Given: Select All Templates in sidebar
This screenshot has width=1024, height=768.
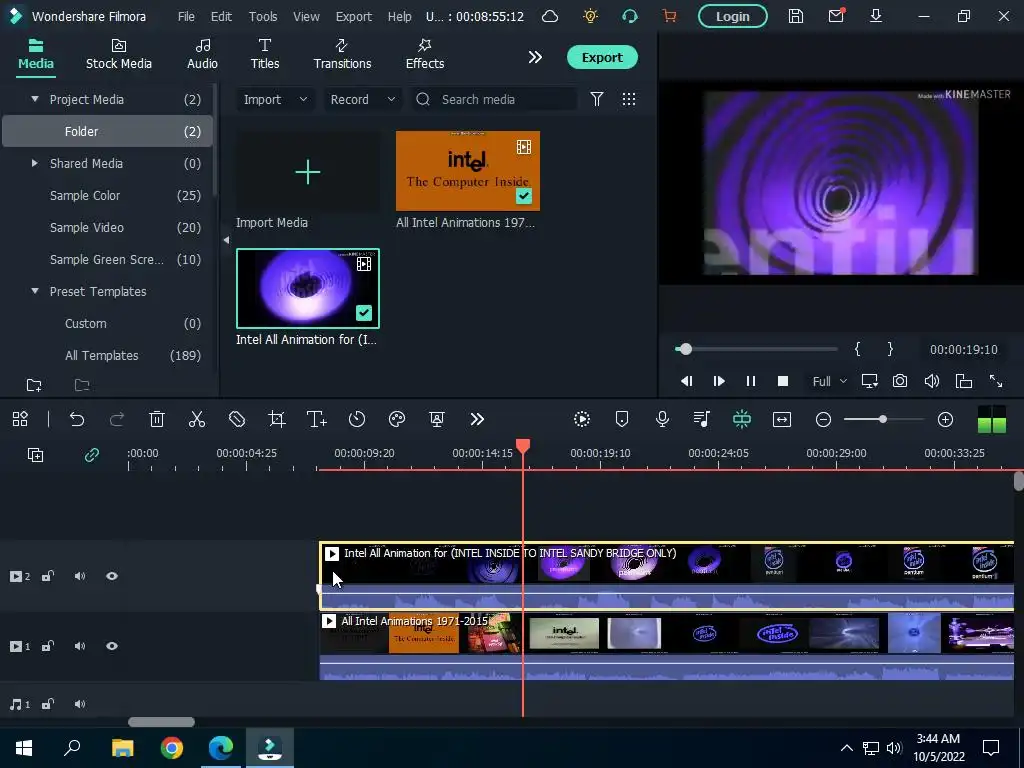Looking at the screenshot, I should pyautogui.click(x=108, y=355).
